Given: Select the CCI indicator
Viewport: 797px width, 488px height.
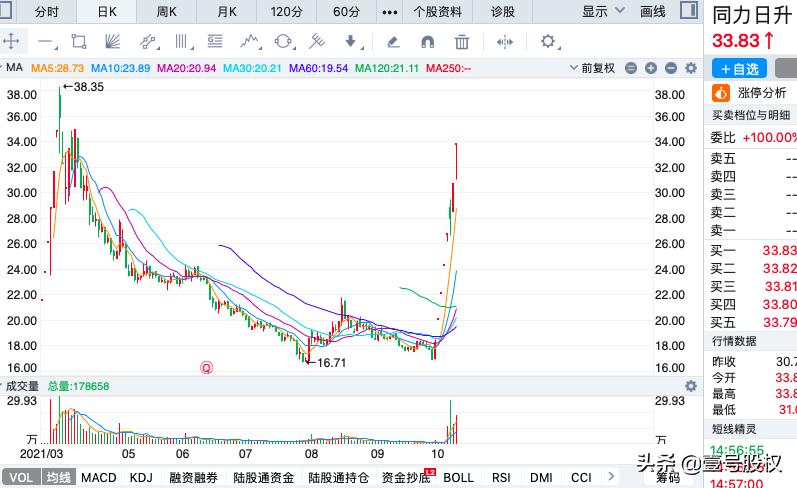Looking at the screenshot, I should click(581, 477).
